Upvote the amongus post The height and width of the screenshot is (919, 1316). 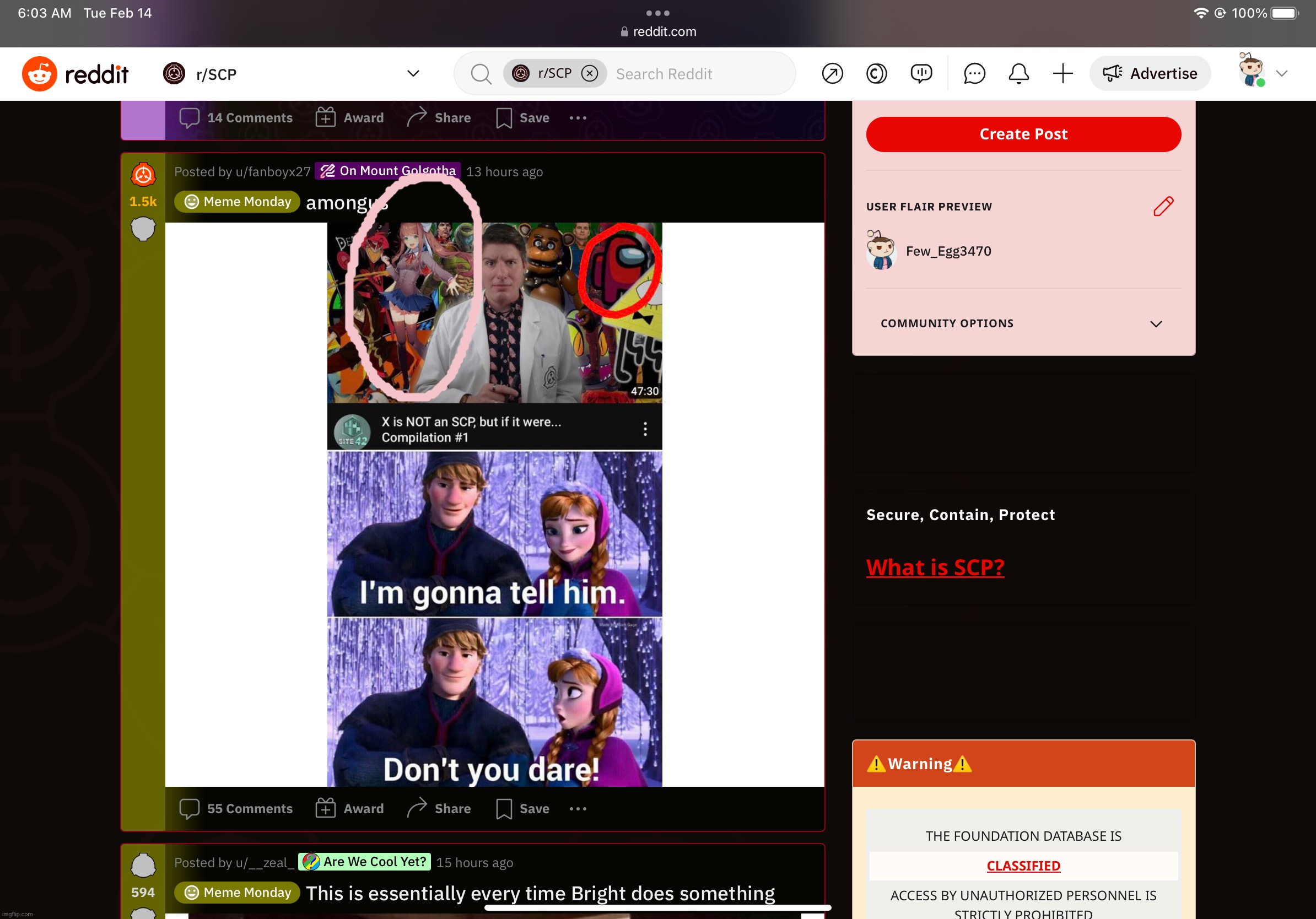click(143, 175)
